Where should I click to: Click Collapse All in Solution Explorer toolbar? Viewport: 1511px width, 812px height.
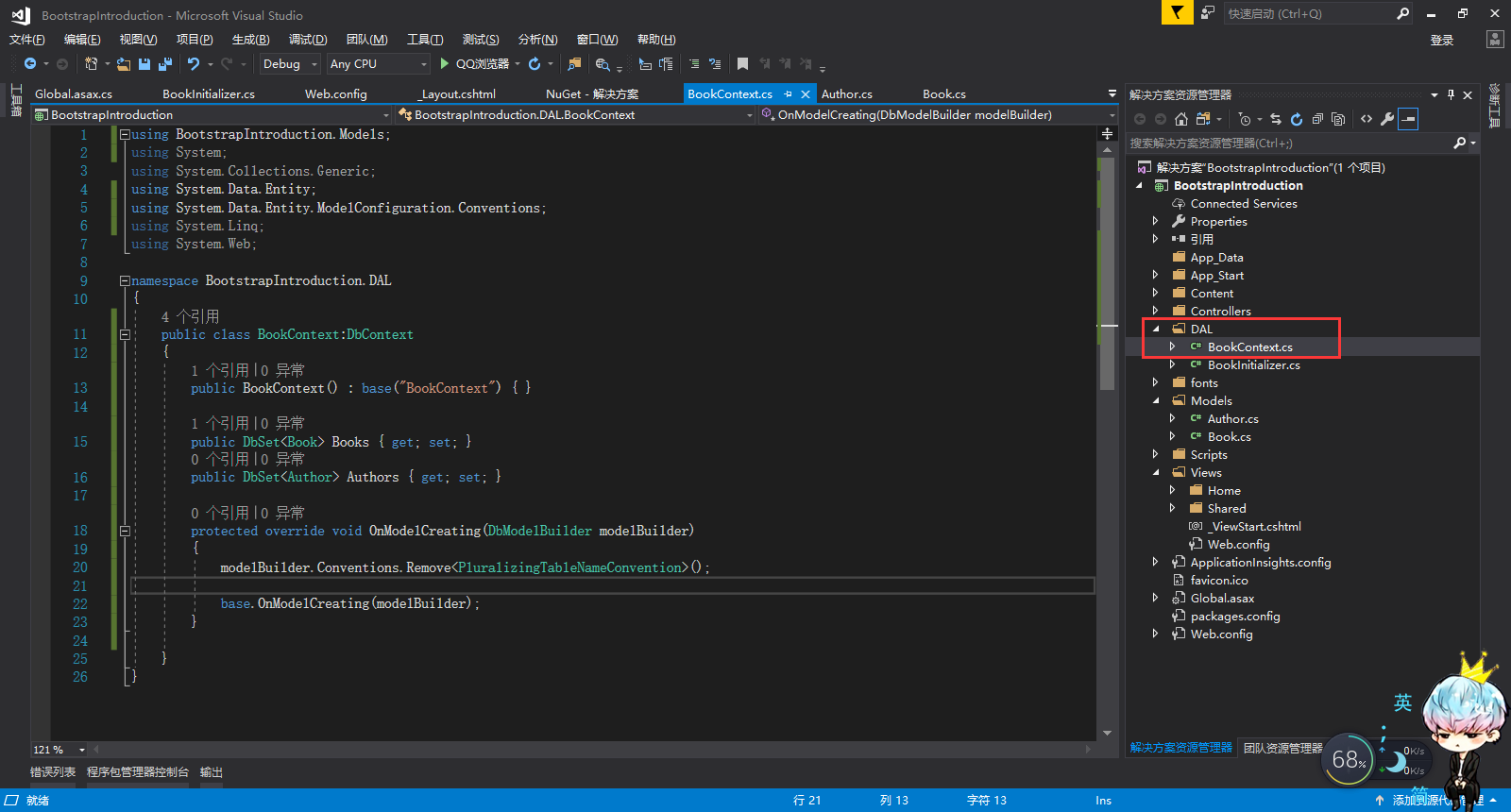coord(1317,119)
